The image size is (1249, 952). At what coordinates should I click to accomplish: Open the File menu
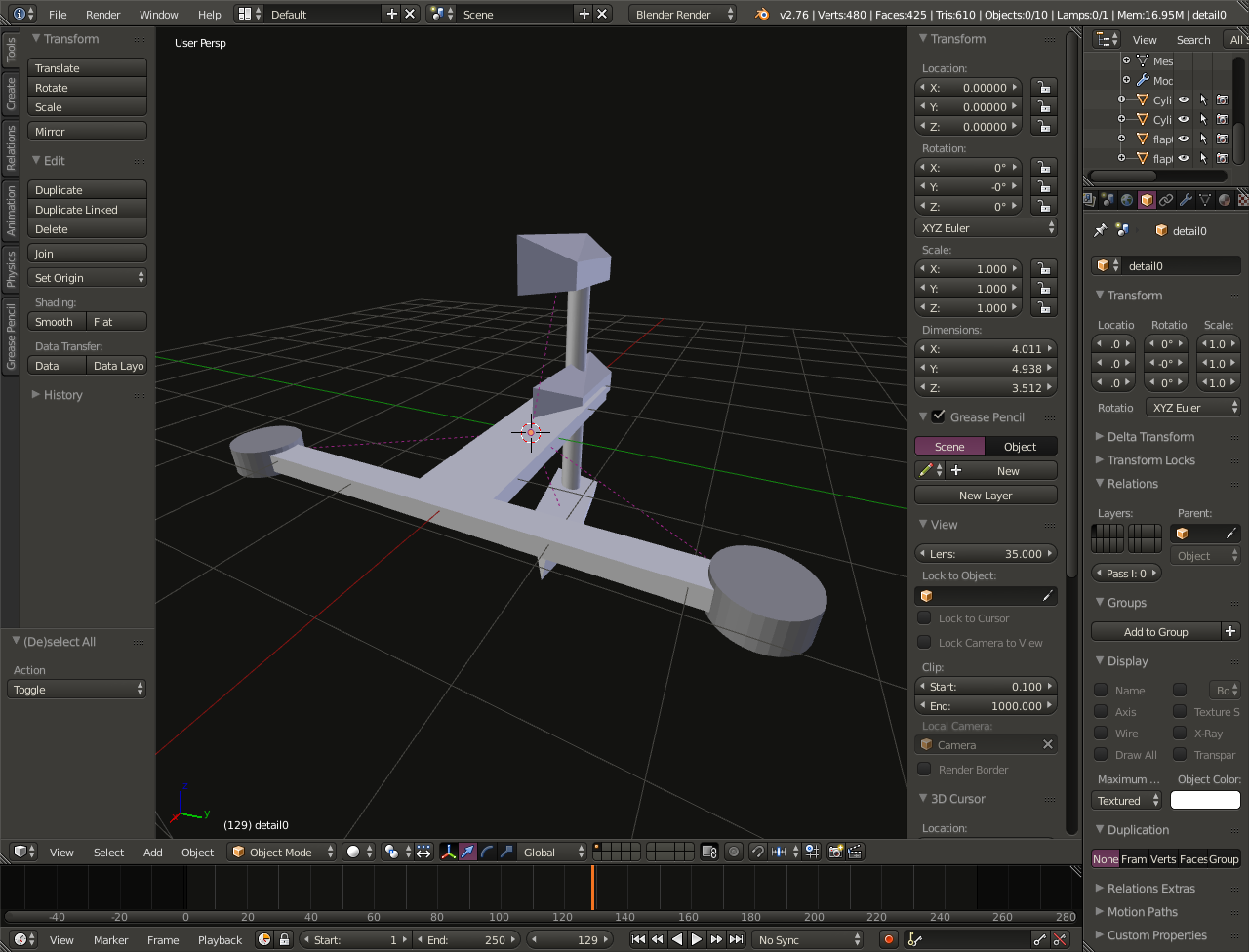[58, 14]
